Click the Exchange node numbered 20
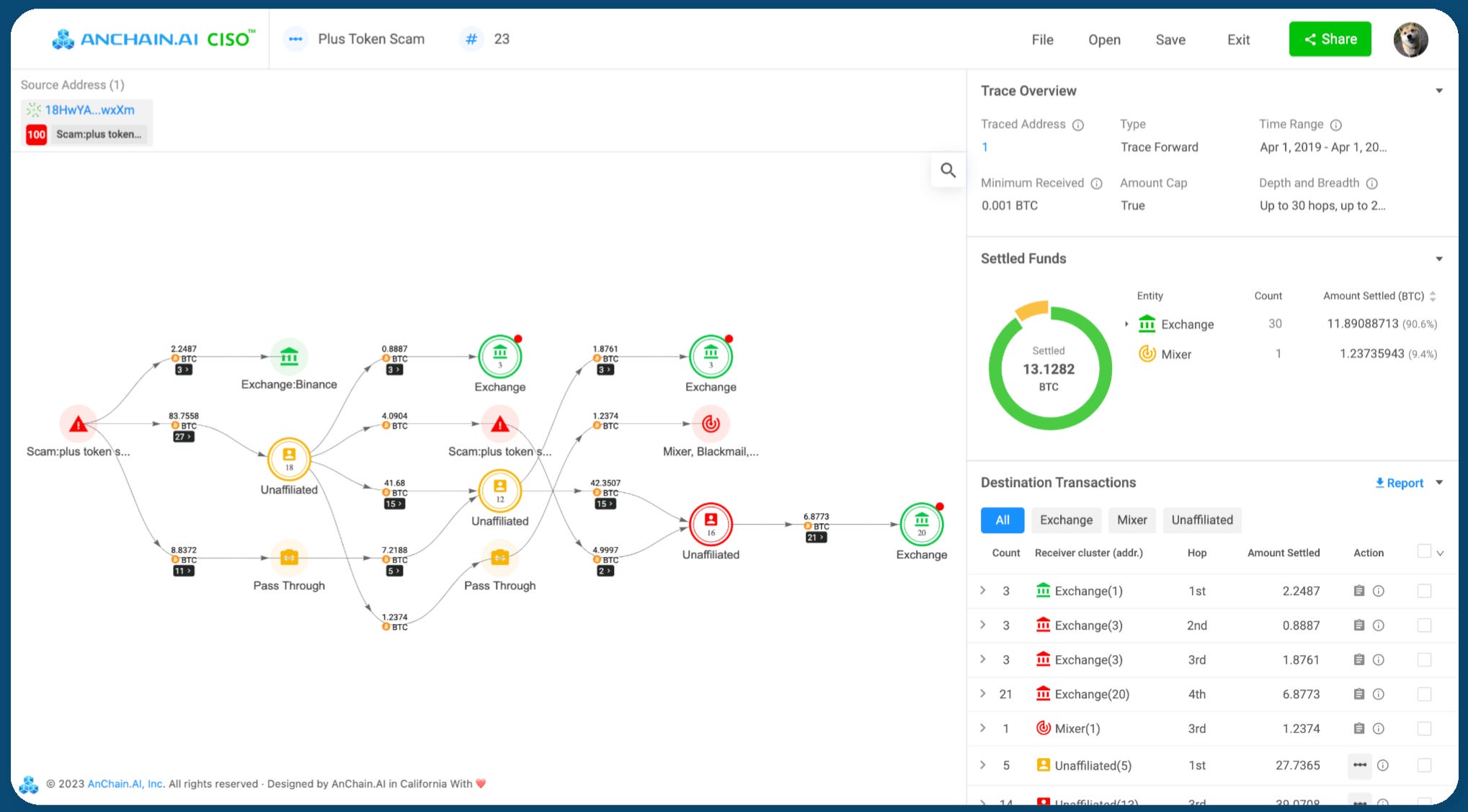 [x=921, y=524]
